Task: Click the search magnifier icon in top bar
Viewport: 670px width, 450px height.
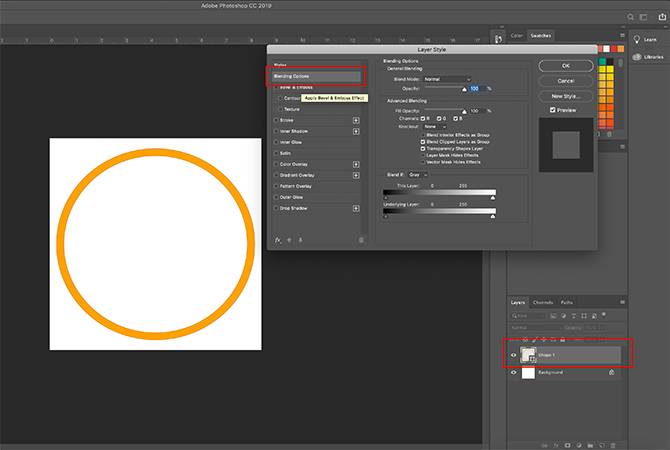Action: pos(630,17)
